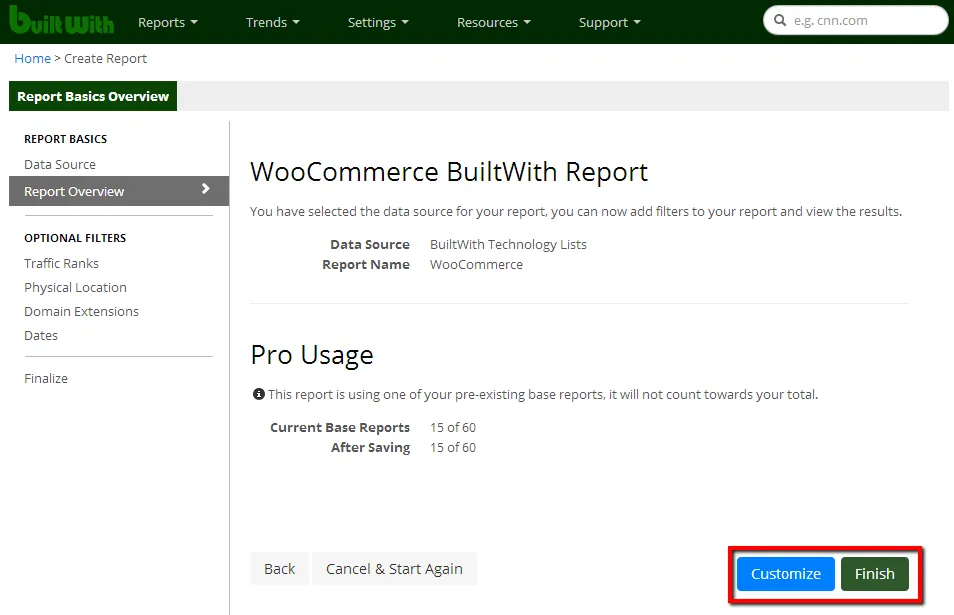Go to Data Source in sidebar

60,165
